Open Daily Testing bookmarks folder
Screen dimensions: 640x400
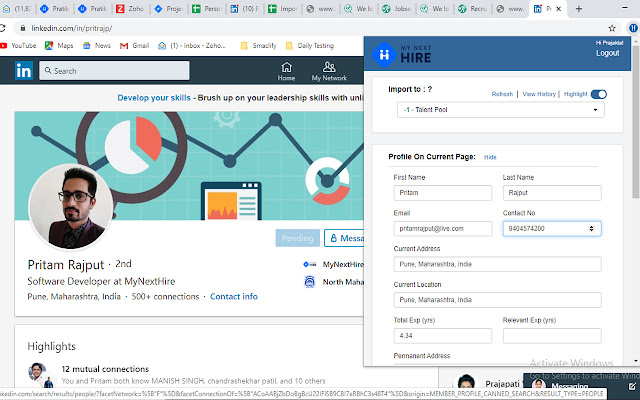tap(310, 46)
